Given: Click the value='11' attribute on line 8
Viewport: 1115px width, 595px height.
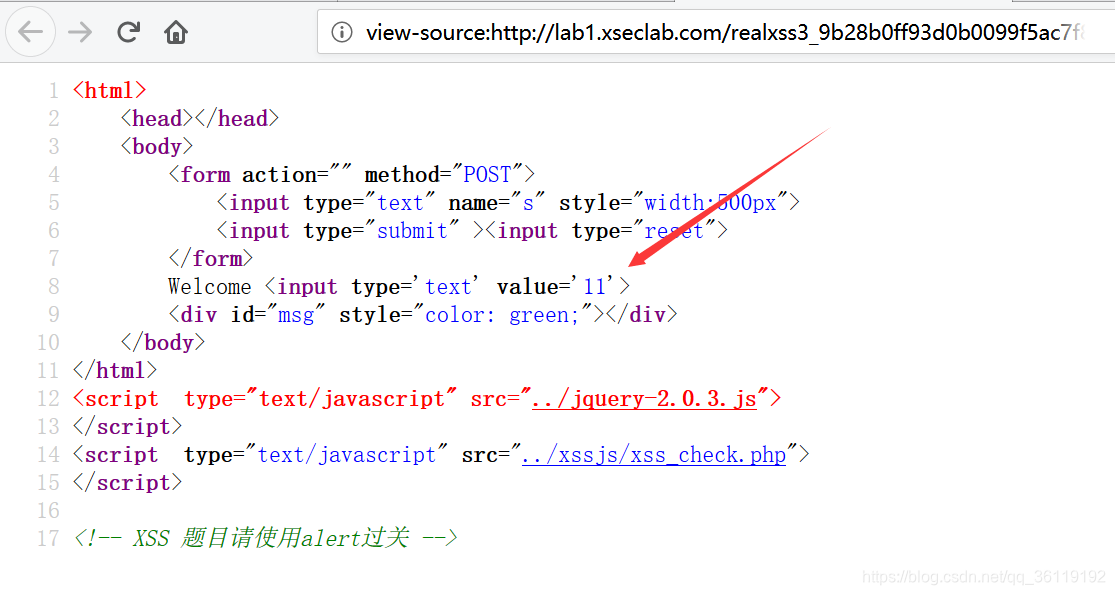Looking at the screenshot, I should coord(556,286).
